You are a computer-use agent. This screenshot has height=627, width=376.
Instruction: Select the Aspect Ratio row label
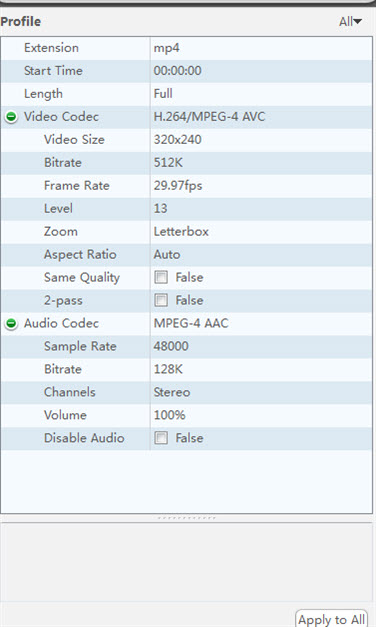(80, 255)
